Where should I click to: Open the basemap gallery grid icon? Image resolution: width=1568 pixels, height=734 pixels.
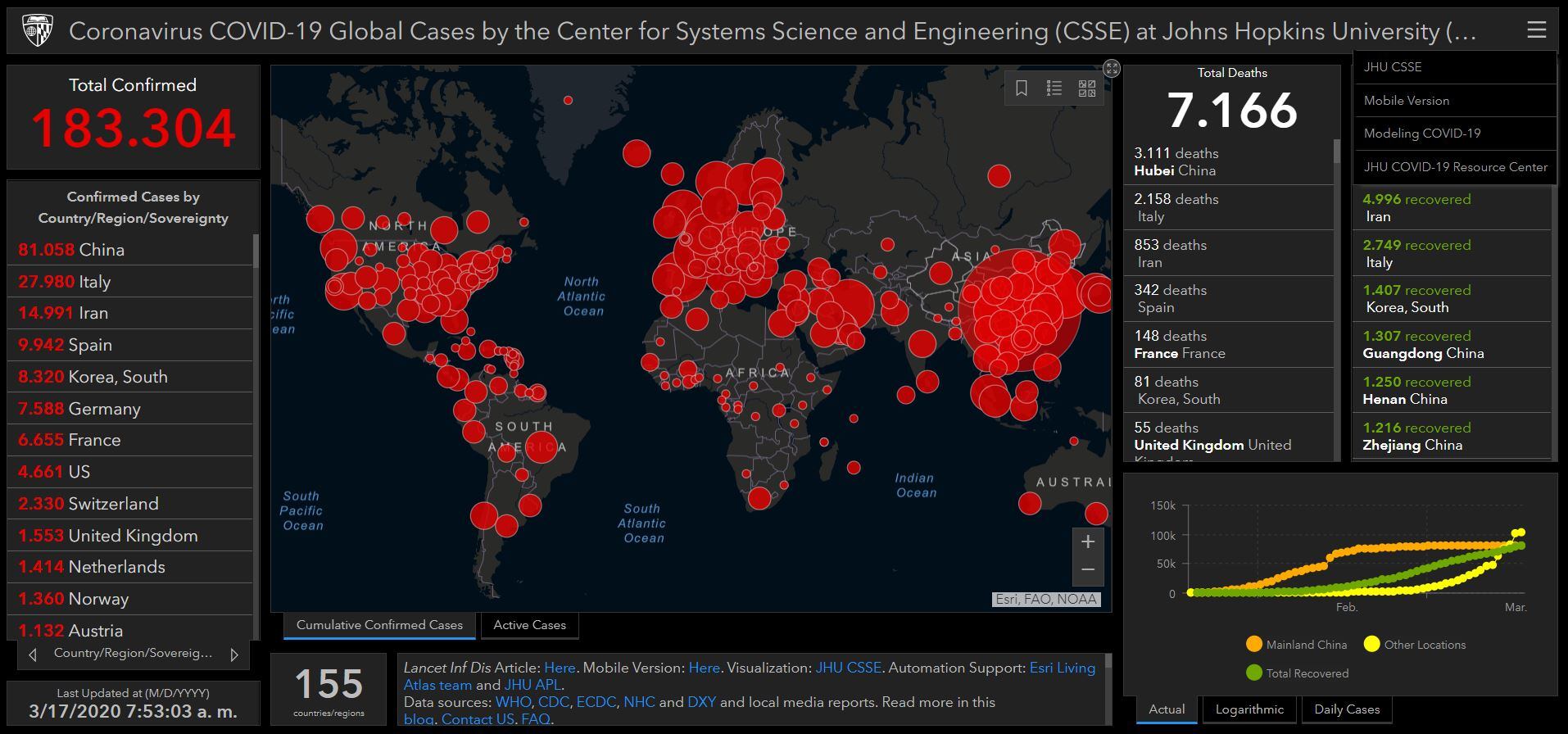(x=1087, y=88)
